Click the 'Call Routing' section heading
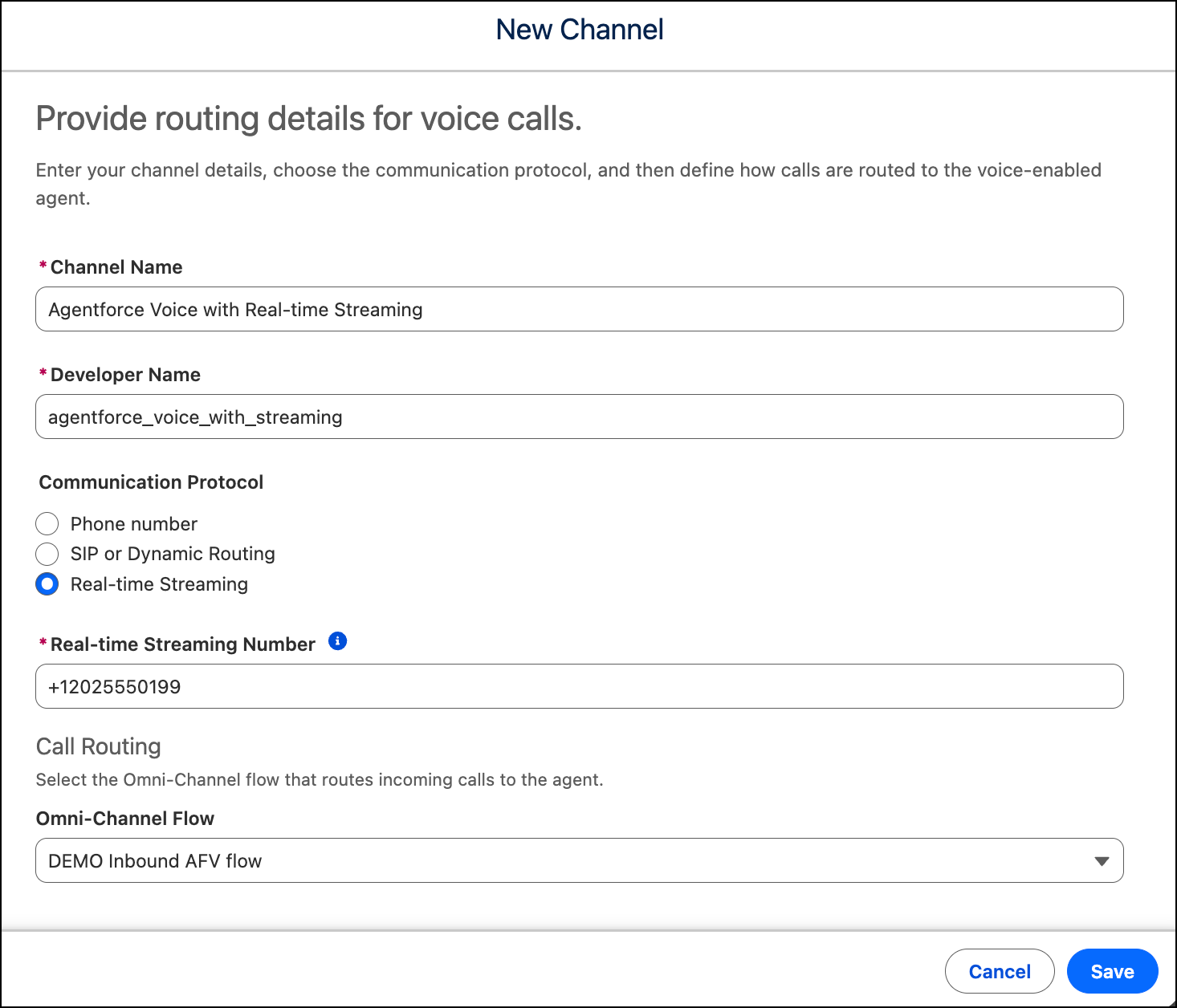 coord(99,746)
